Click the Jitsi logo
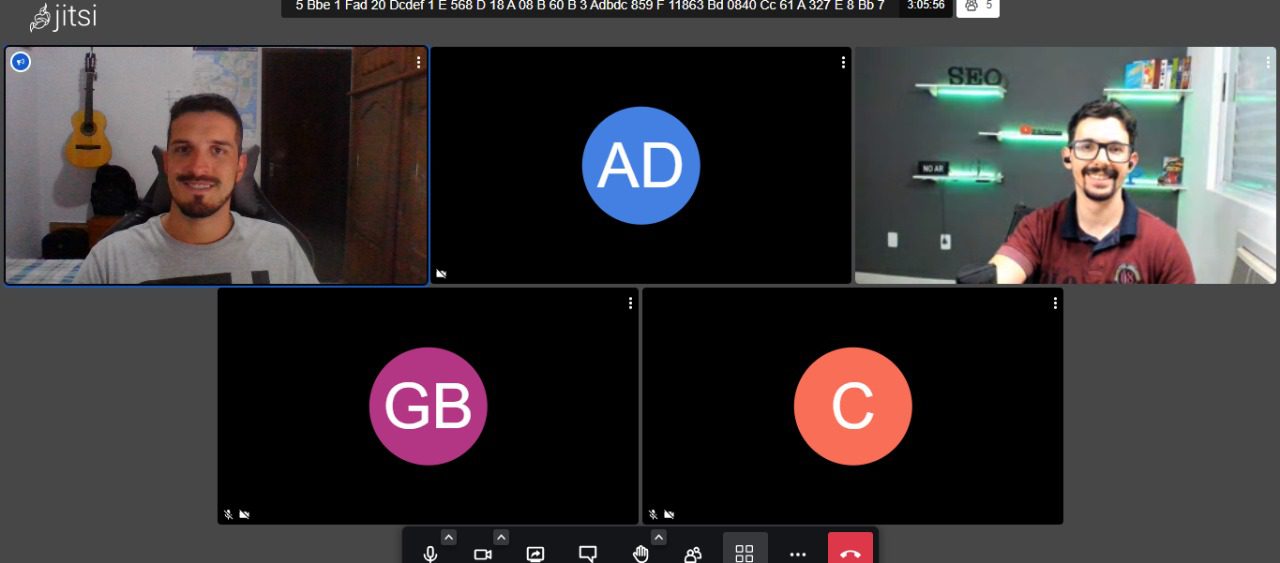Image resolution: width=1280 pixels, height=563 pixels. [x=63, y=17]
